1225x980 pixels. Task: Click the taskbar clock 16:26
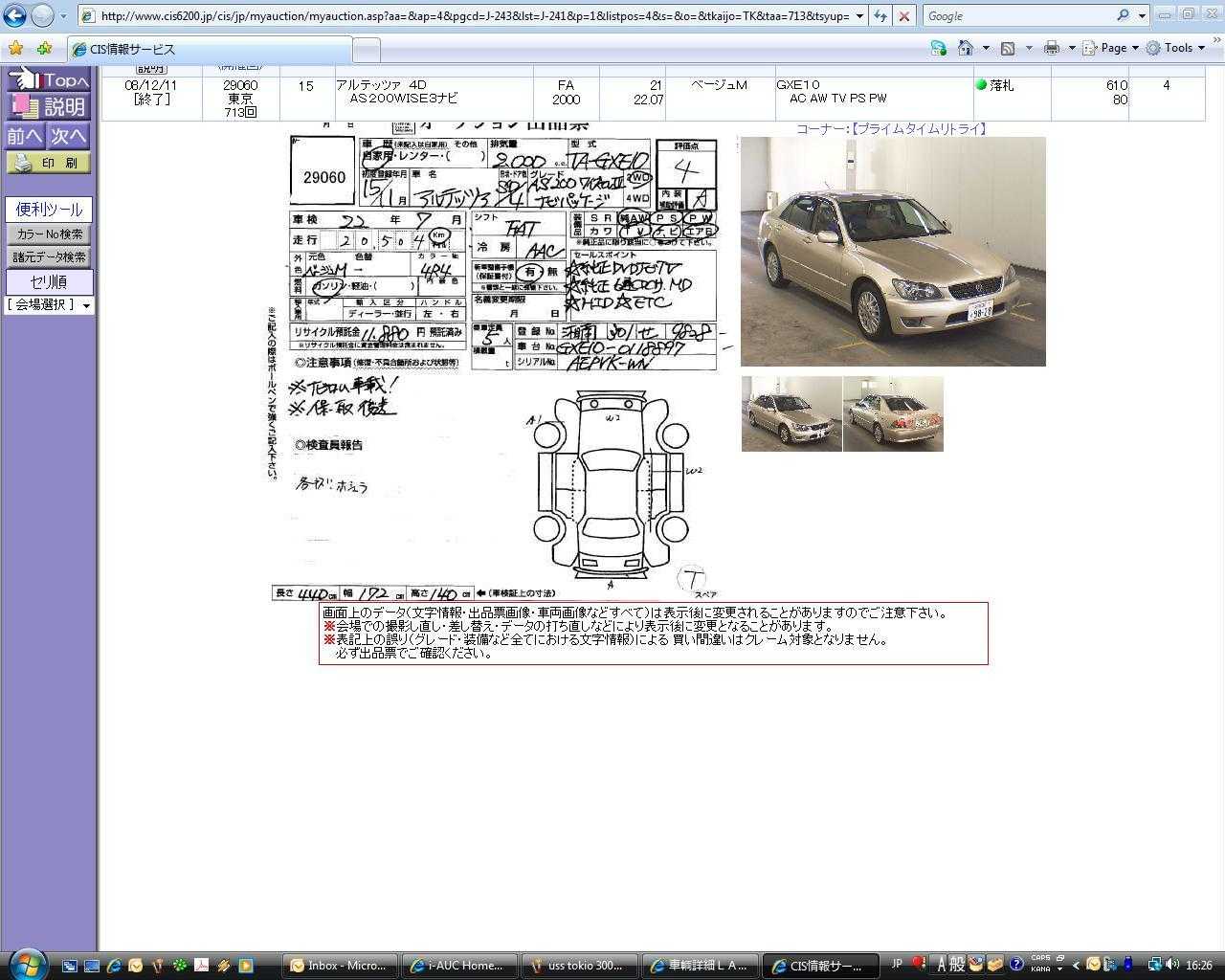click(x=1199, y=966)
